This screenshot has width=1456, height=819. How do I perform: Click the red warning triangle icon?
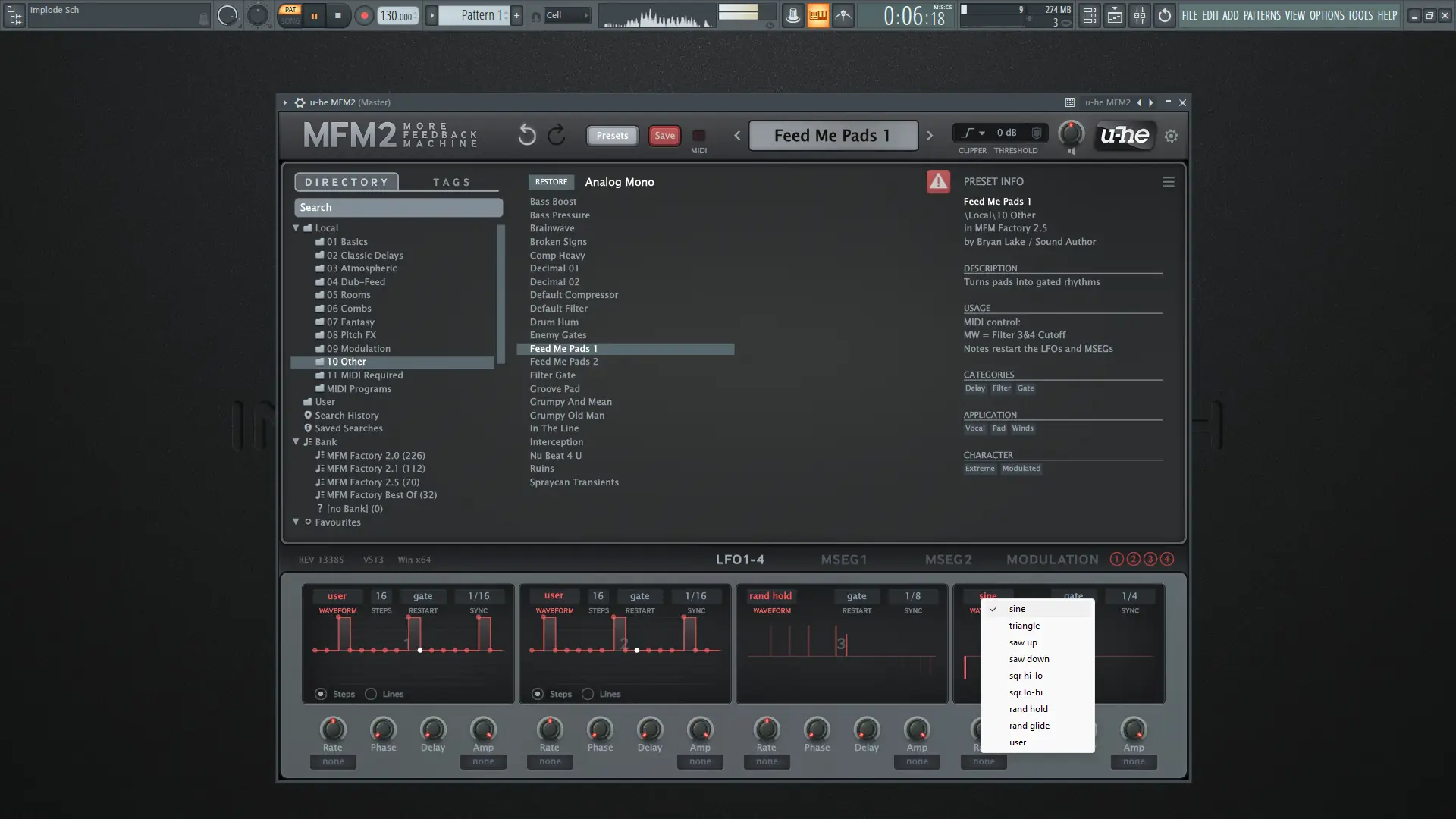(938, 181)
